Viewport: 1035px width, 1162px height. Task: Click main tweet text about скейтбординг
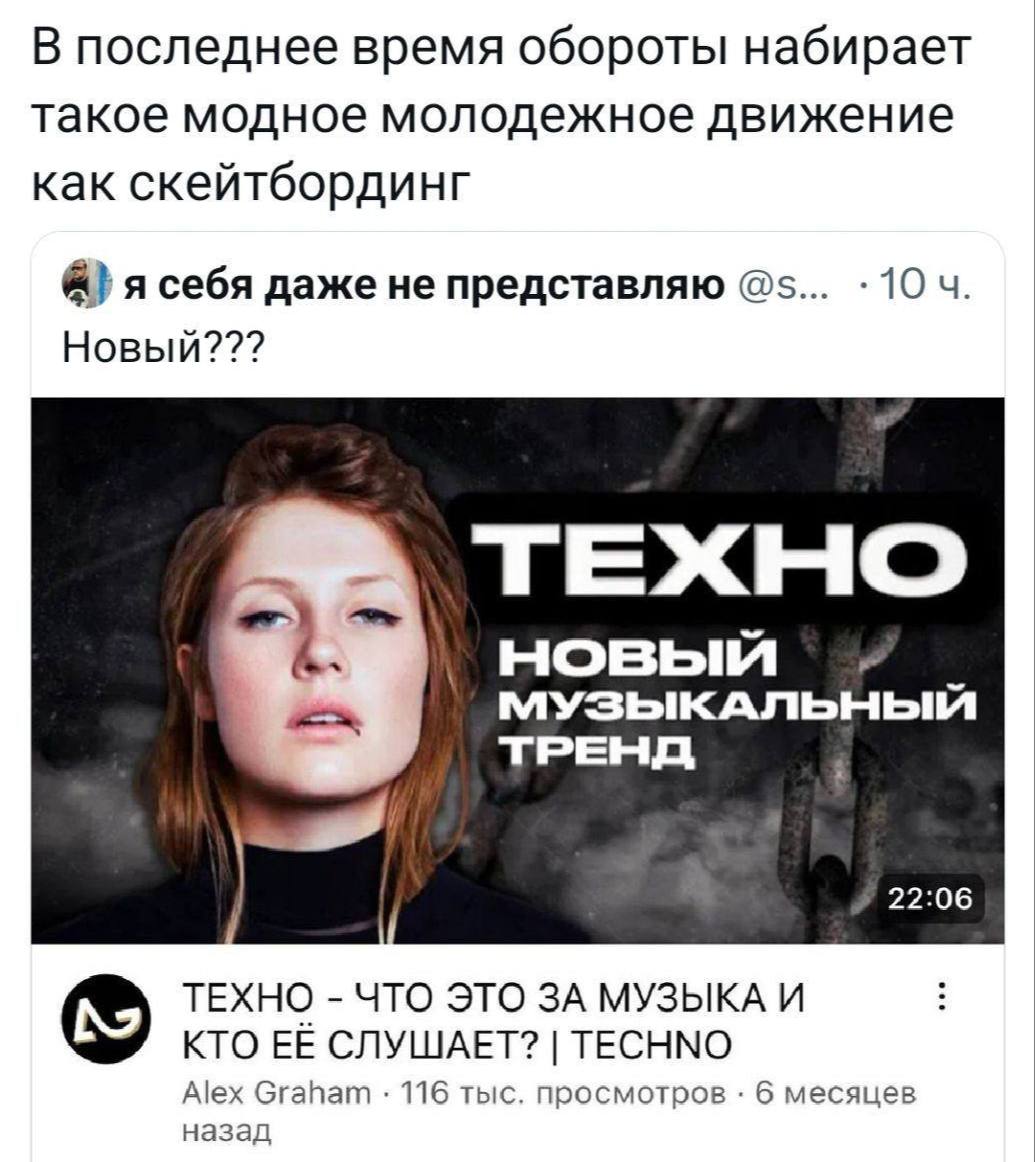click(502, 116)
